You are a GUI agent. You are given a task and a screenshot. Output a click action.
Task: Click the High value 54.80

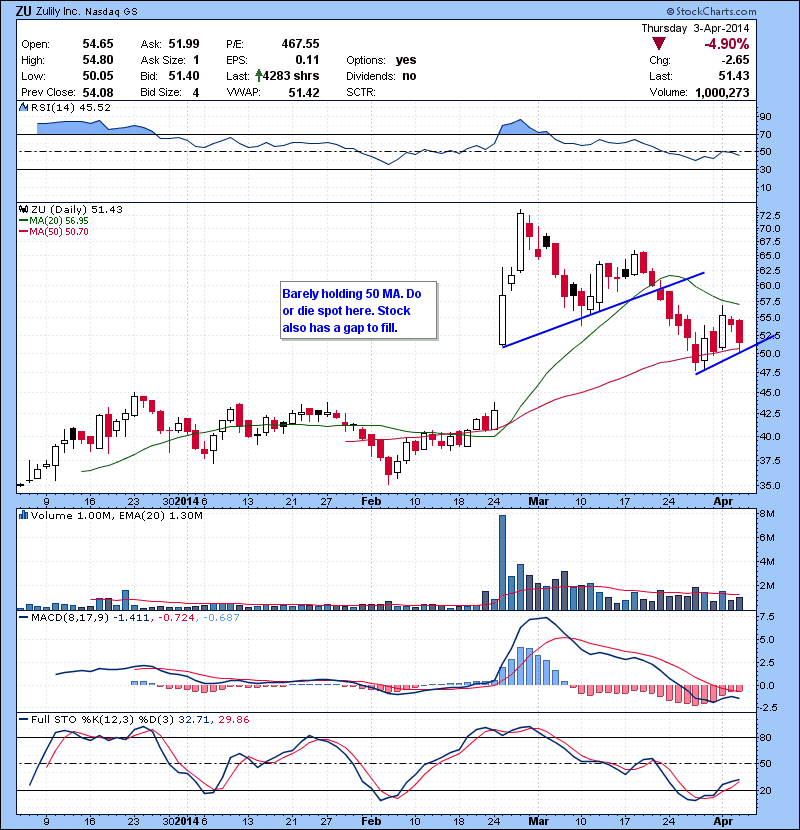97,60
